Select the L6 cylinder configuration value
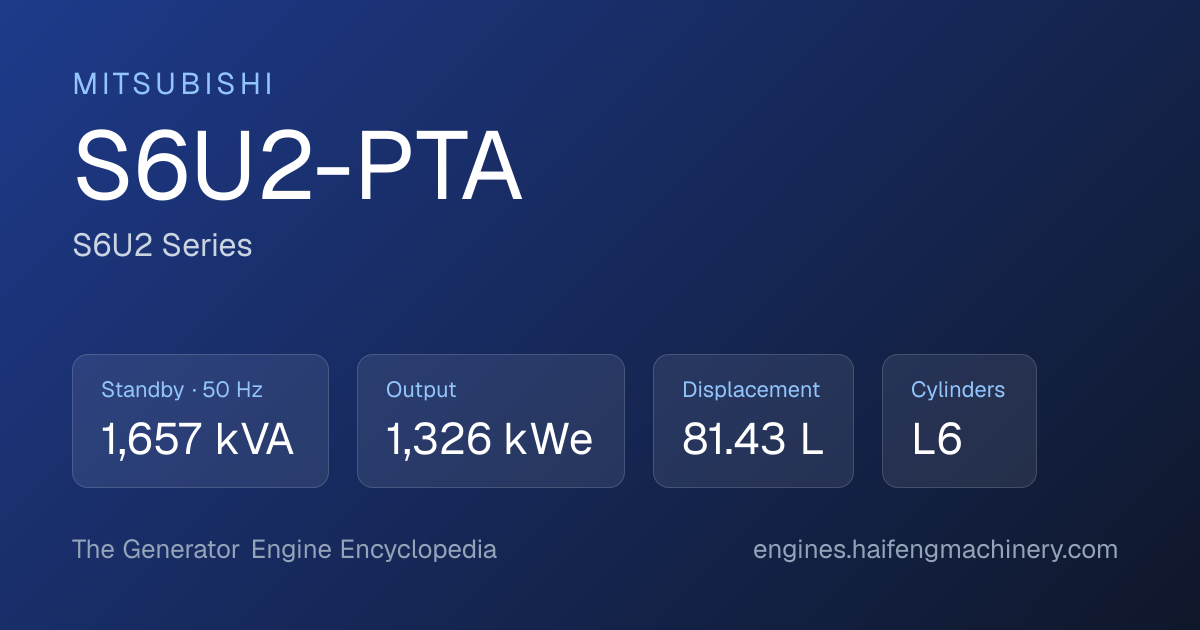Image resolution: width=1200 pixels, height=630 pixels. tap(937, 439)
